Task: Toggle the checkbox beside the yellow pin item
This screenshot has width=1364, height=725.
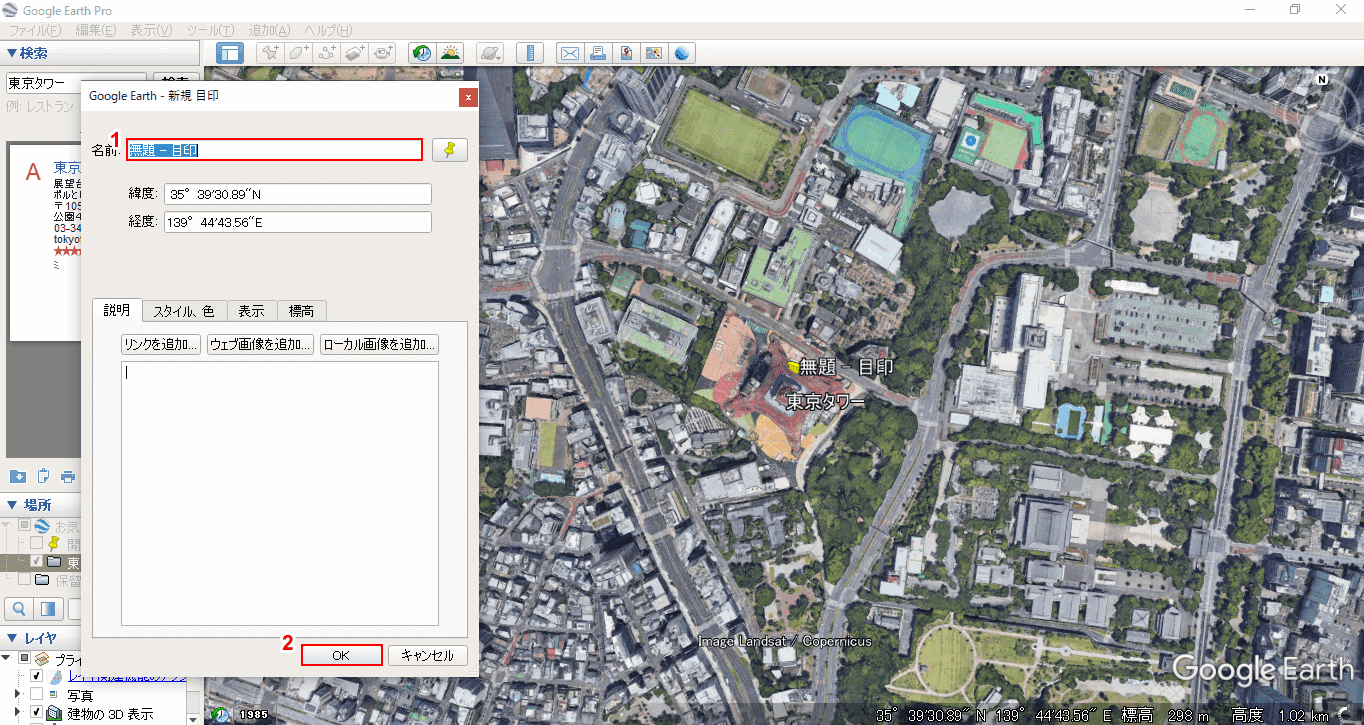Action: (x=37, y=543)
